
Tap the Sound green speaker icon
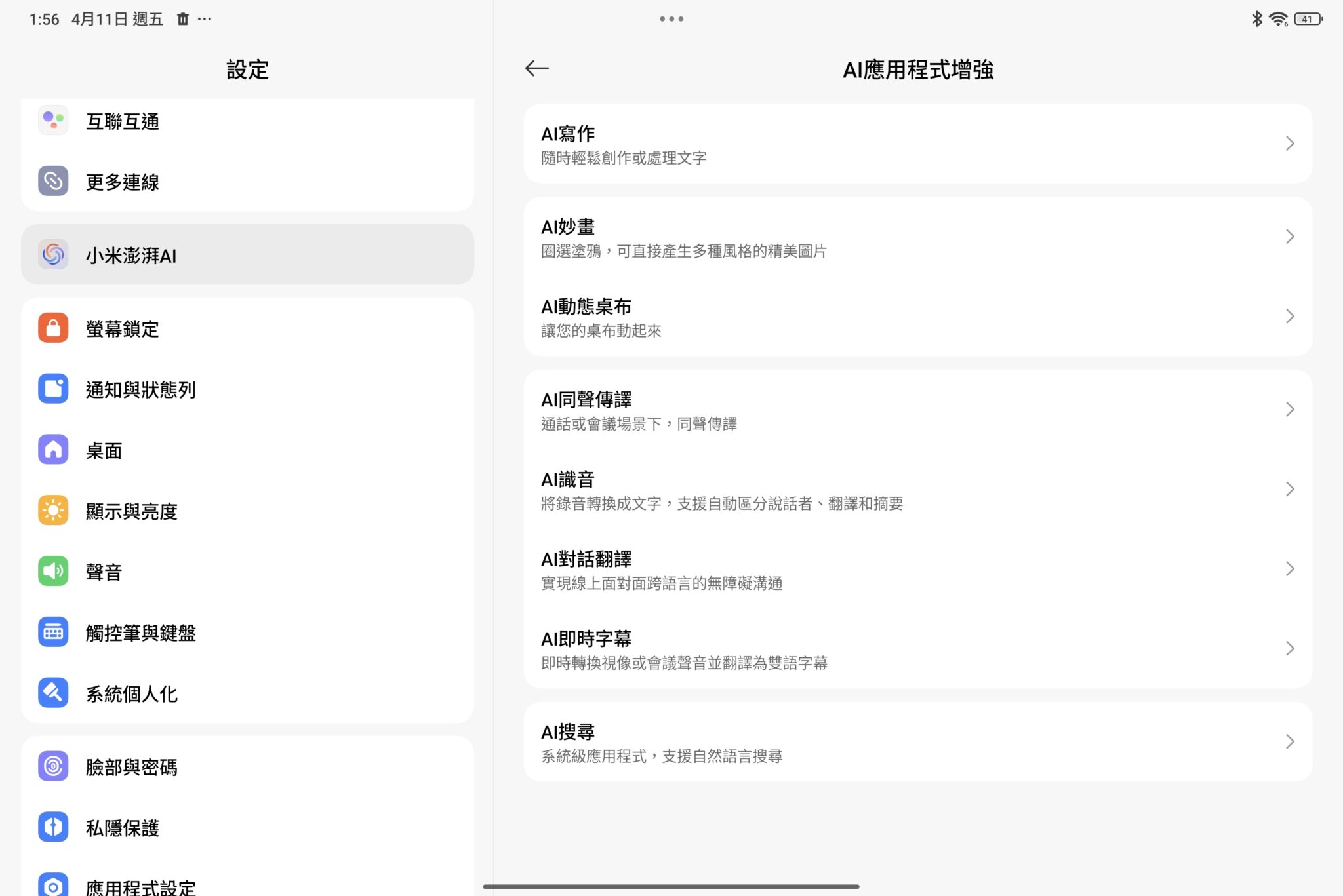[53, 572]
